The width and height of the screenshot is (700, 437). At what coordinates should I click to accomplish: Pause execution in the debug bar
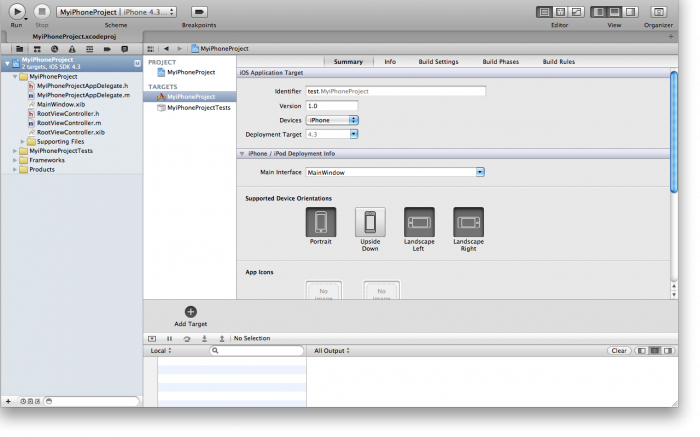pyautogui.click(x=169, y=338)
